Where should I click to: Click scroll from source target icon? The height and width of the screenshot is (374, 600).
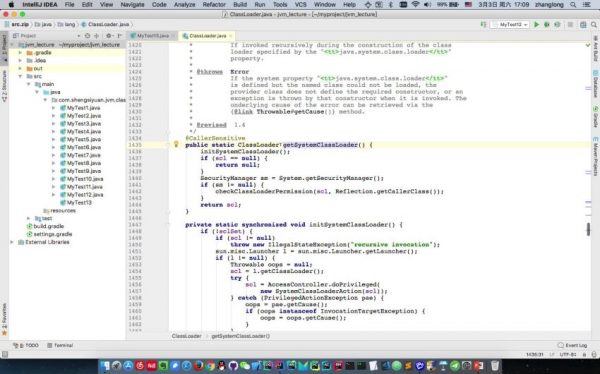[87, 36]
